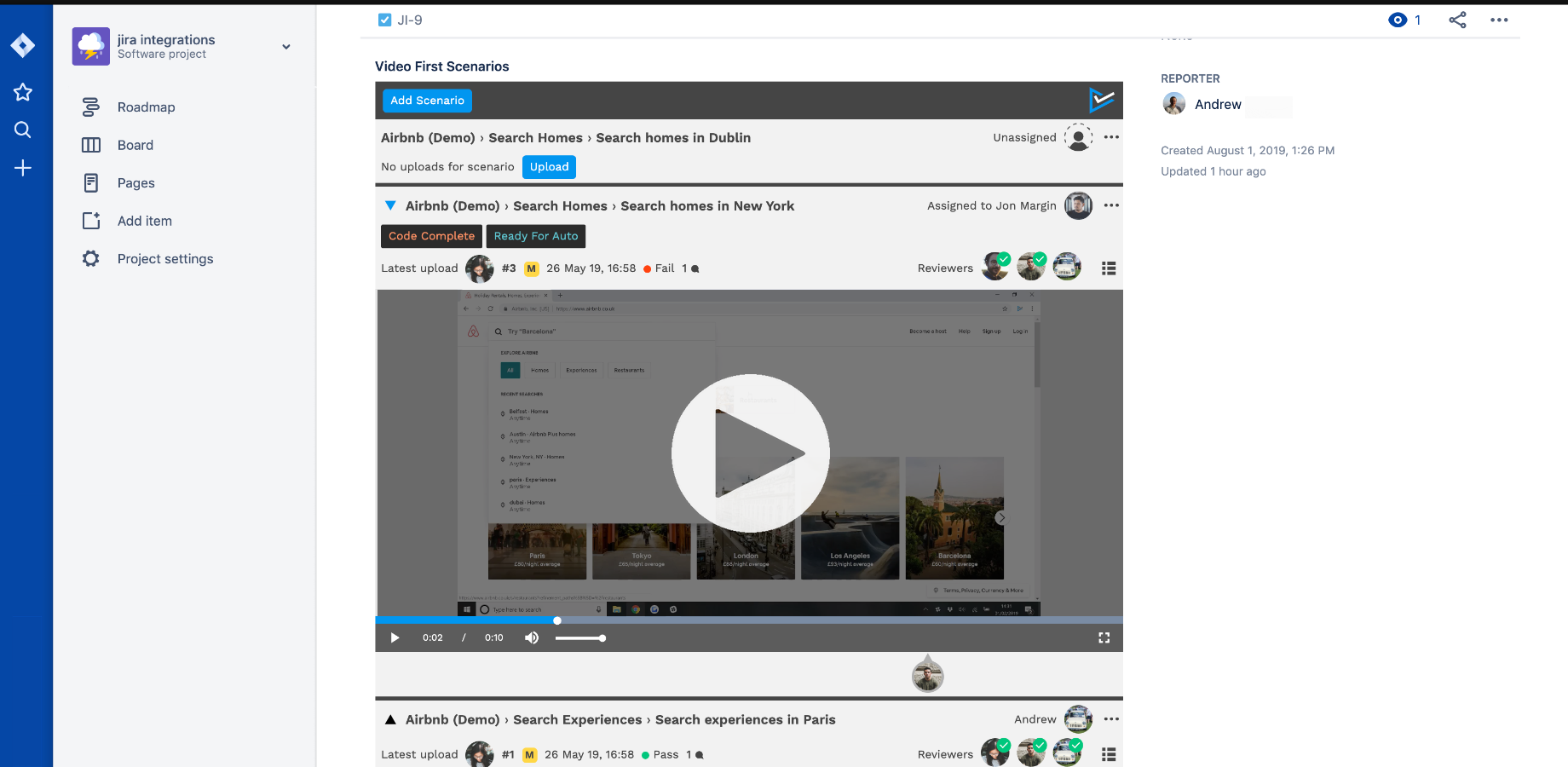Seek using the video progress bar
1568x767 pixels.
749,620
